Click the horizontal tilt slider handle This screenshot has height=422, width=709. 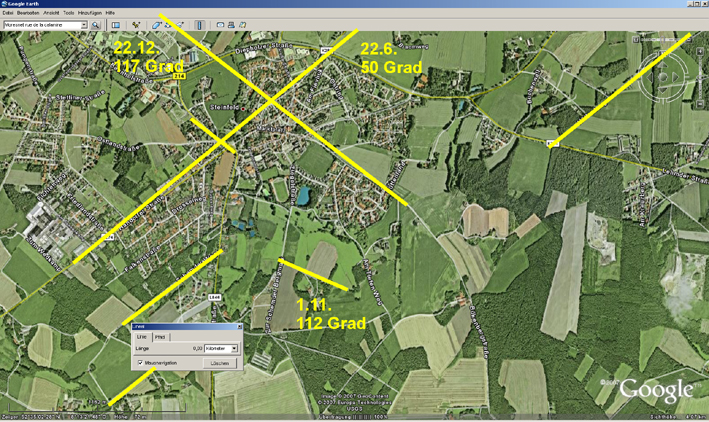click(662, 40)
